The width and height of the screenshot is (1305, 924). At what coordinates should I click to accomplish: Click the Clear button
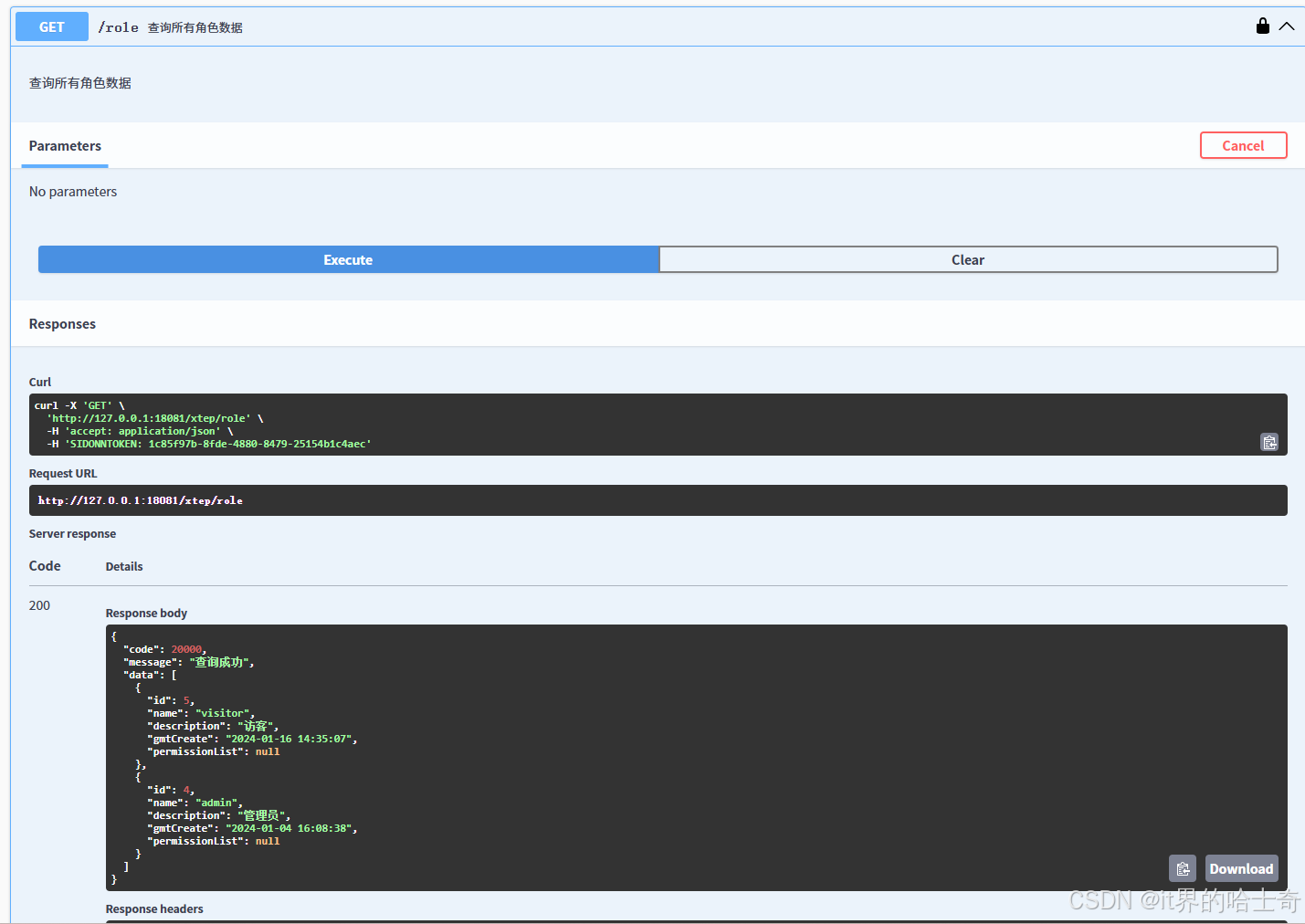pyautogui.click(x=968, y=259)
